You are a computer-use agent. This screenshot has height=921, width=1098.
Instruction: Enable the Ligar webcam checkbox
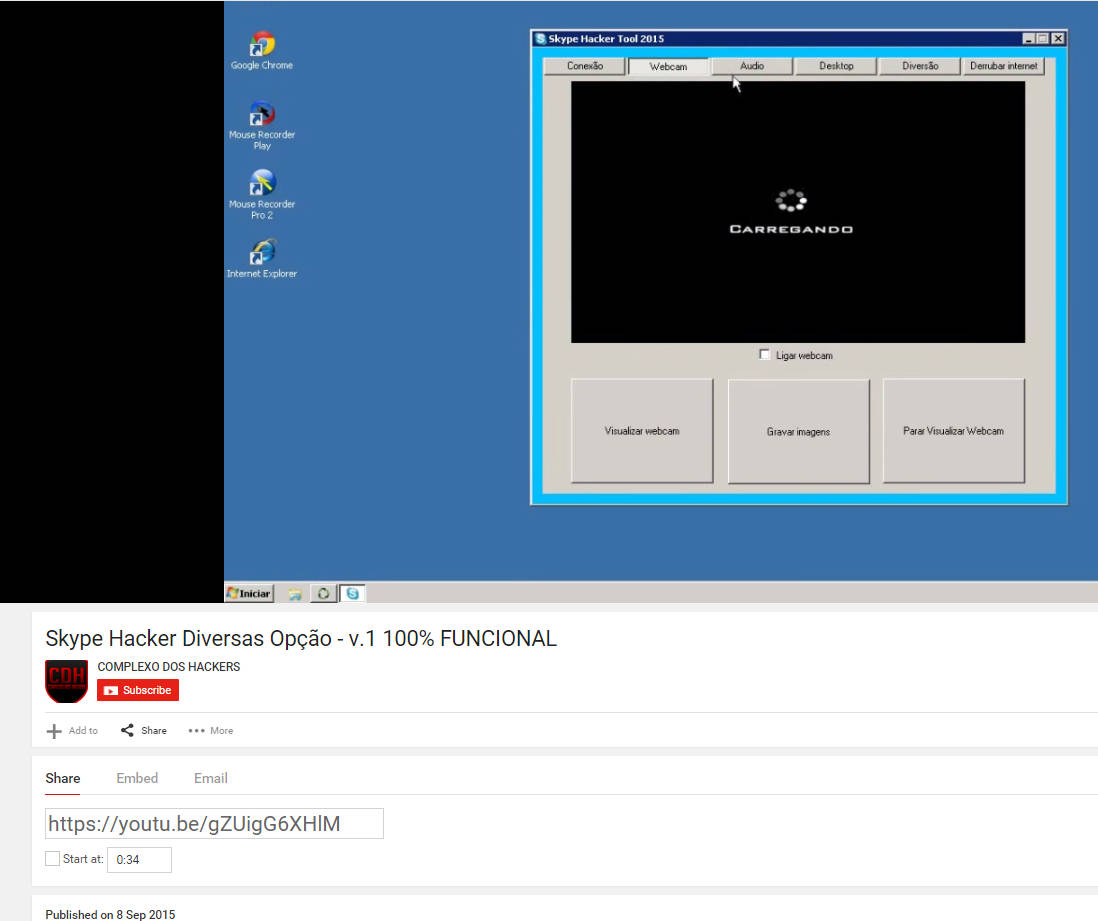[x=765, y=354]
